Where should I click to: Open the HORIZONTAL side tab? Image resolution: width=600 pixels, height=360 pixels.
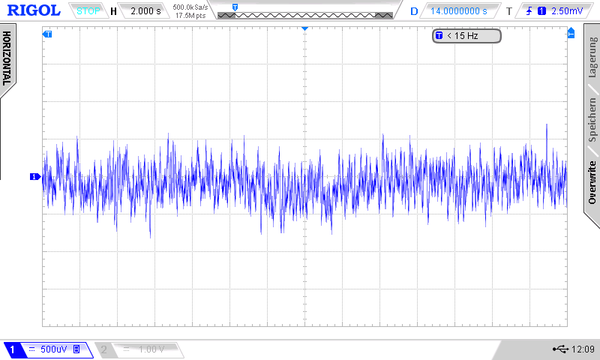click(x=7, y=59)
